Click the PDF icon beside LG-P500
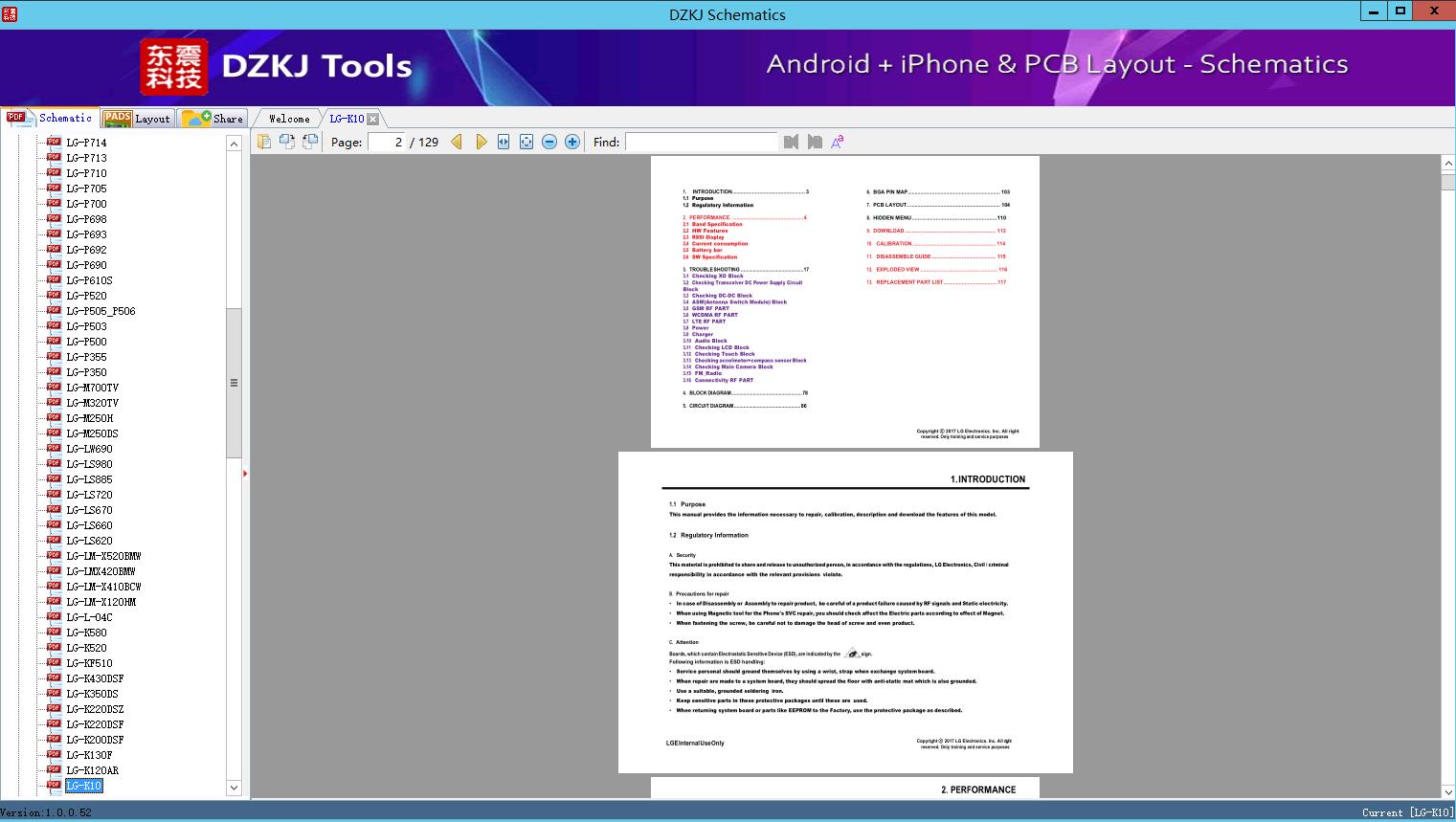The height and width of the screenshot is (822, 1456). point(55,341)
